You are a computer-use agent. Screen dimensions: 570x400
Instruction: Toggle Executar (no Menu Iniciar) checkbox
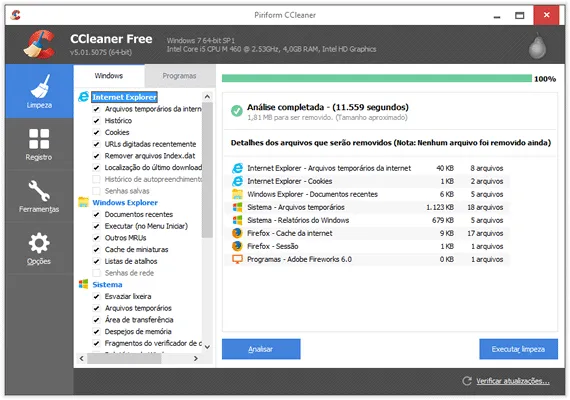pos(96,226)
